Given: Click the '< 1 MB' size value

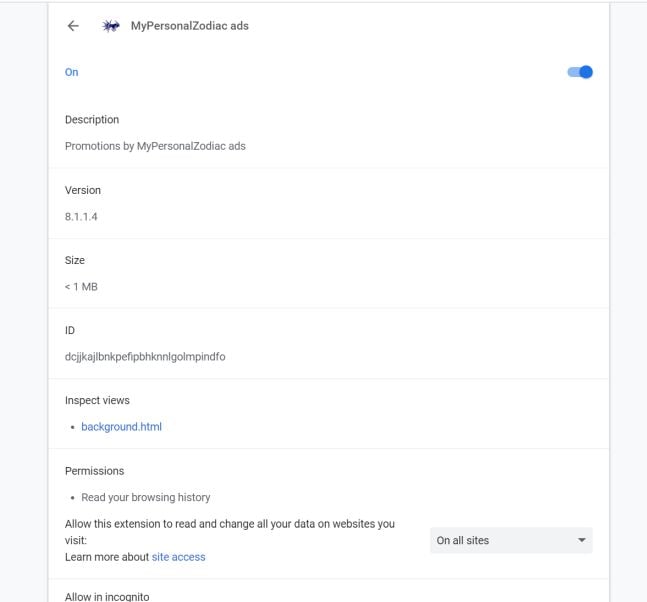Looking at the screenshot, I should coord(81,286).
